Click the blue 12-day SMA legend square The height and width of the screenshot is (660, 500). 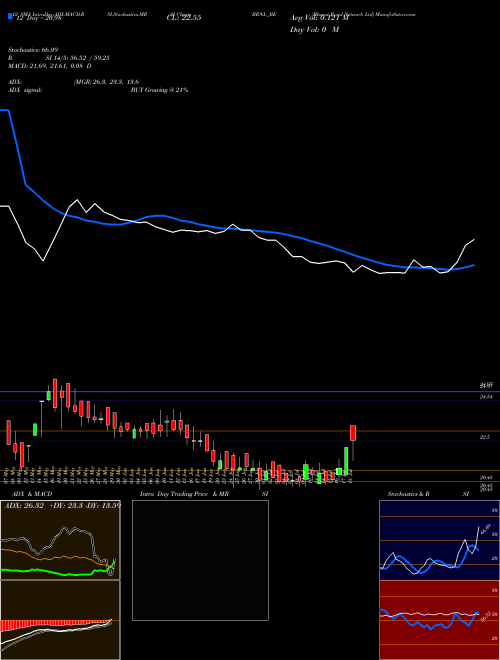[11, 16]
